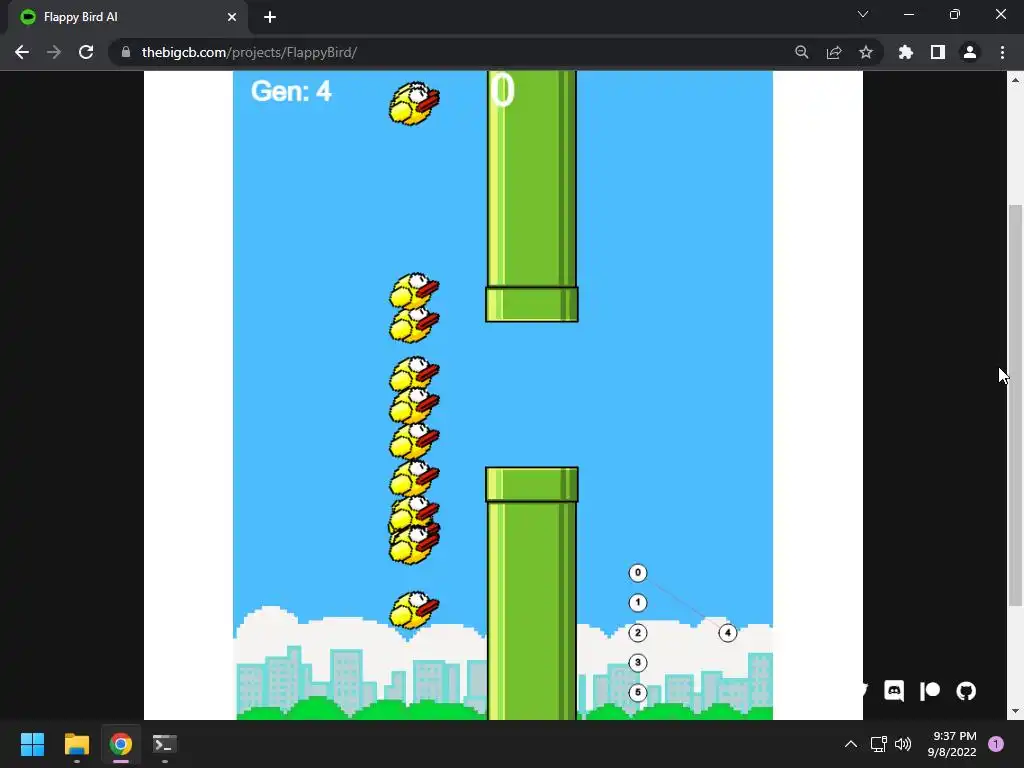Click the browser forward arrow
The image size is (1024, 768).
54,52
